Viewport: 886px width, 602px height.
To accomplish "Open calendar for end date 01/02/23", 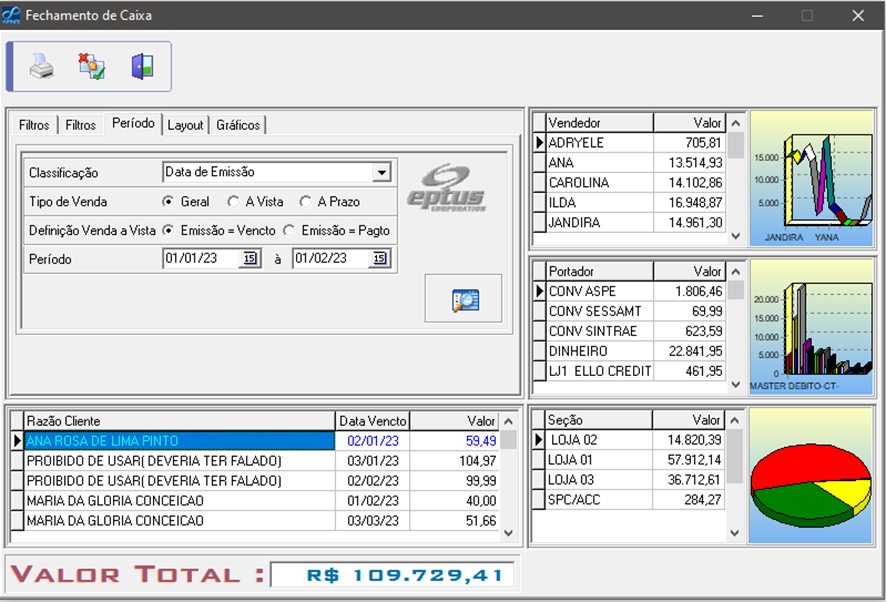I will tap(379, 259).
